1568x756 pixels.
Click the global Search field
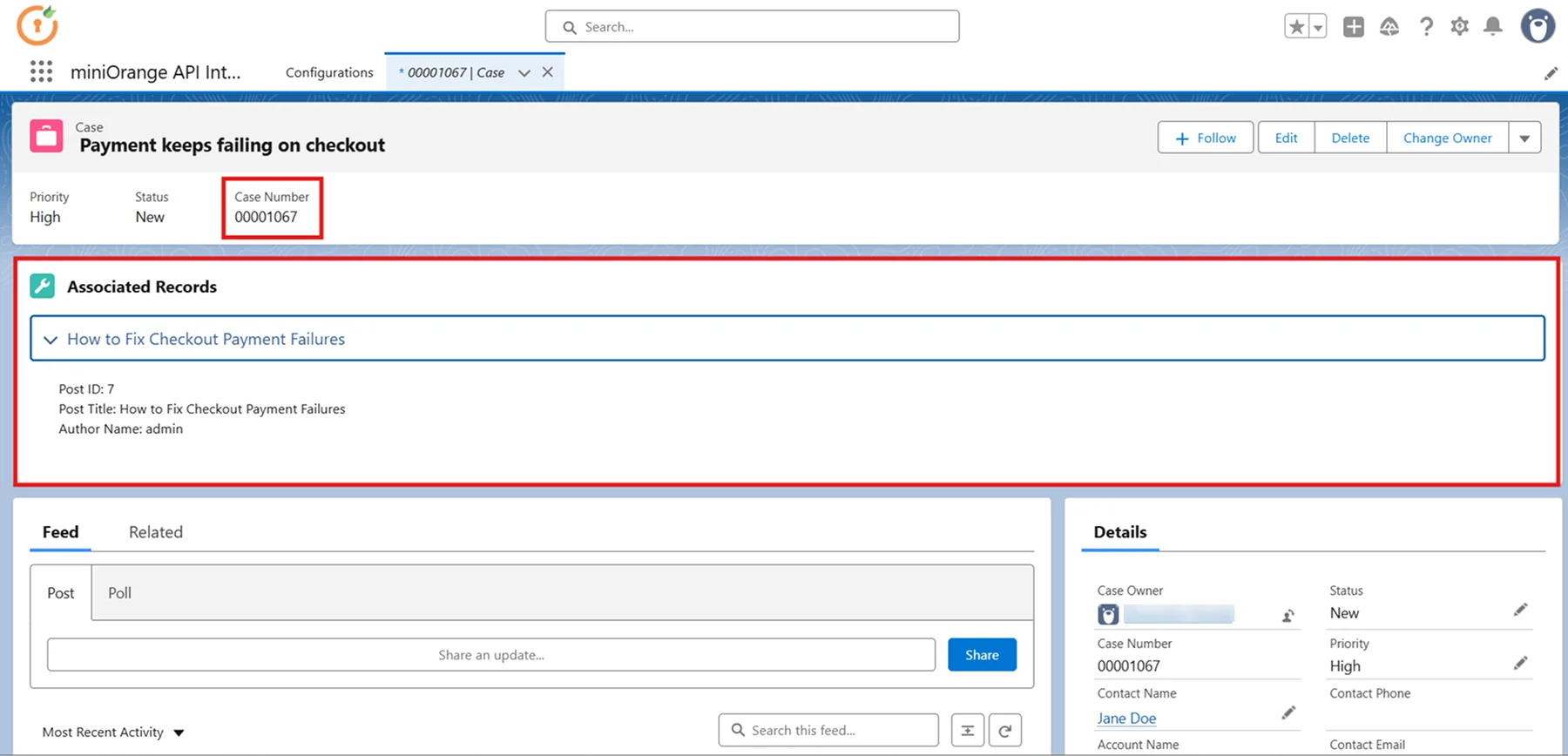[753, 26]
